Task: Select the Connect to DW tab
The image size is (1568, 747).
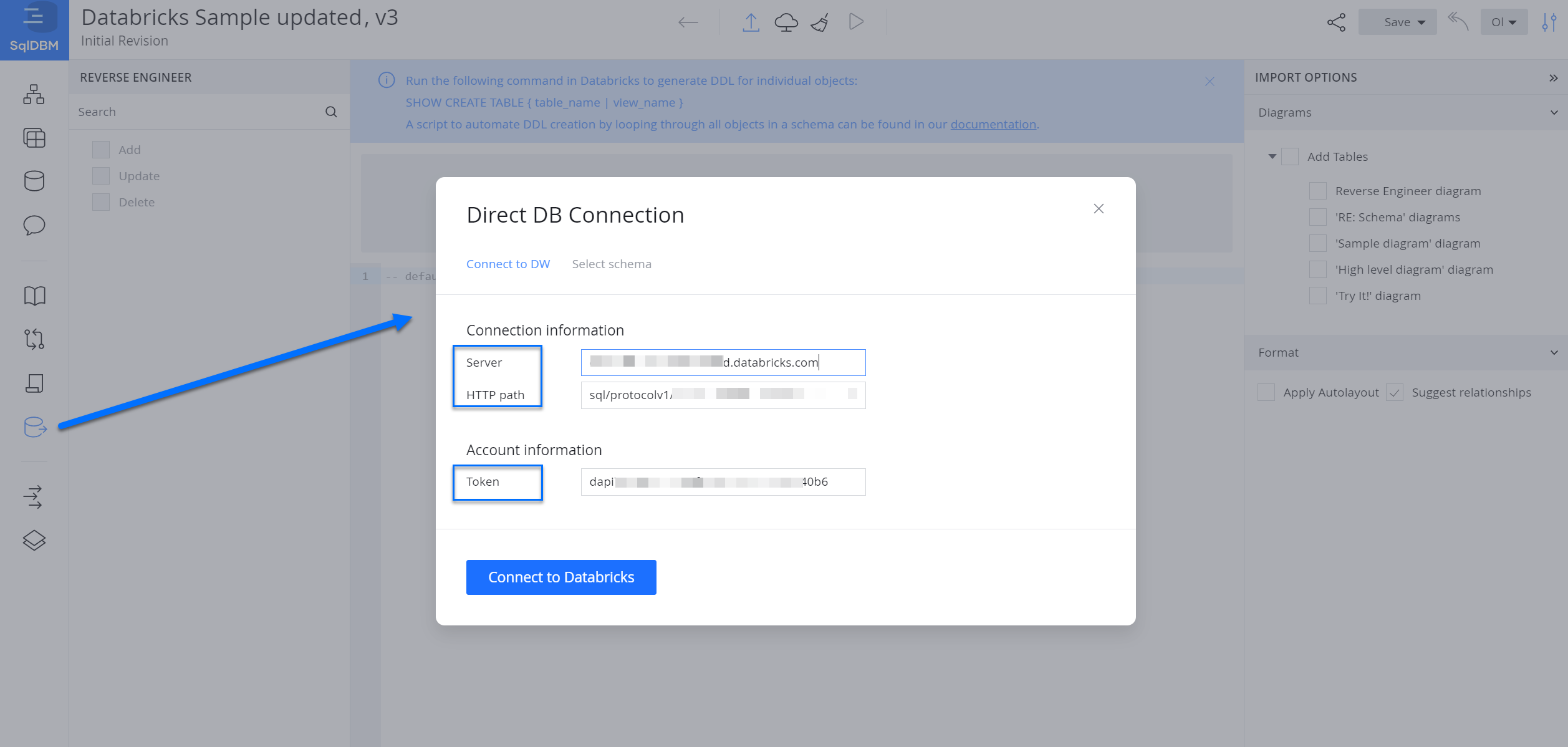Action: 508,264
